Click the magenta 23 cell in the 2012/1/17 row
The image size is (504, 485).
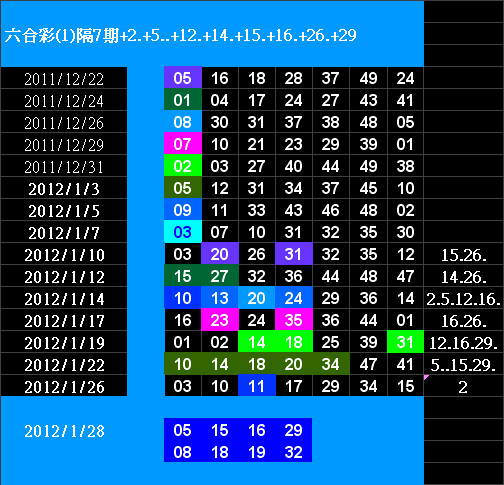coord(220,320)
